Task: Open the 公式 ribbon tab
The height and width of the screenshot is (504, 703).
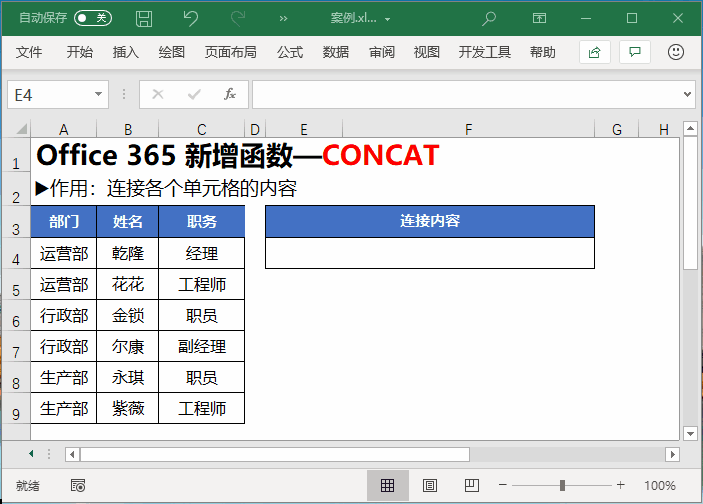Action: coord(290,52)
